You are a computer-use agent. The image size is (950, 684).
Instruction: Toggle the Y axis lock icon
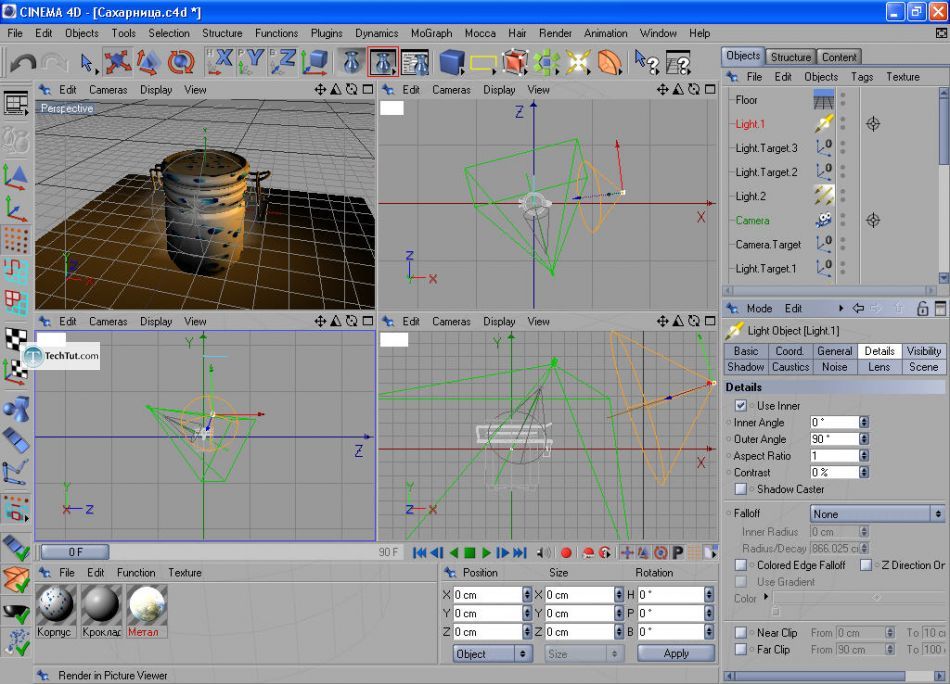pos(251,62)
